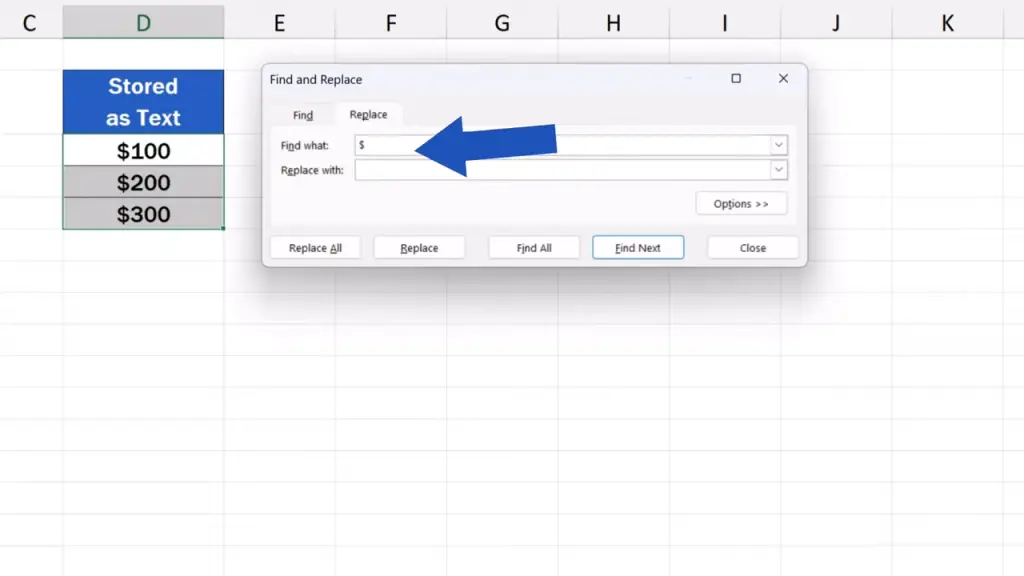Image resolution: width=1024 pixels, height=576 pixels.
Task: Select column K header
Action: point(947,23)
